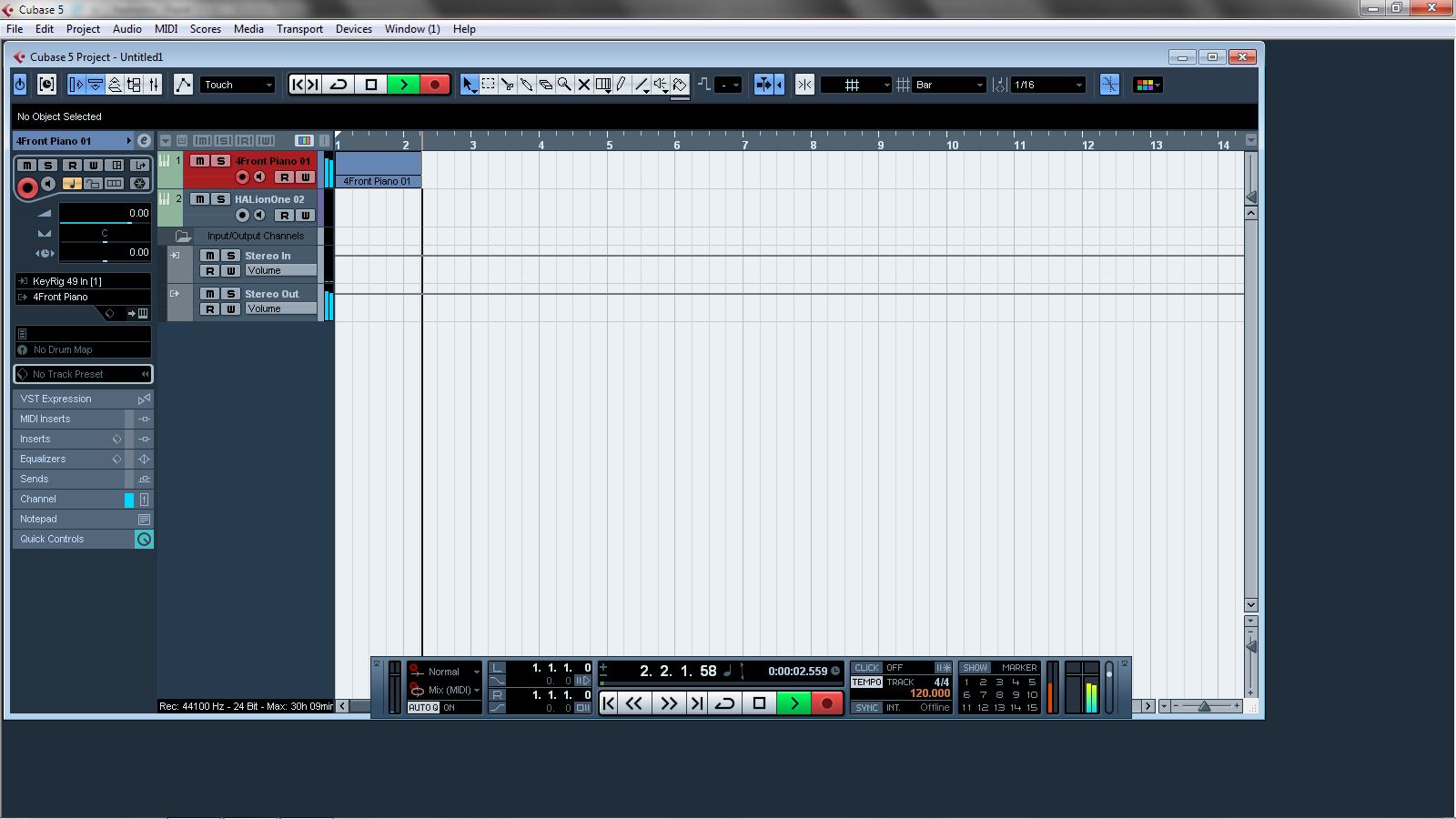Click TEMPO button on transport
Screen dimensions: 1456x819
pyautogui.click(x=866, y=682)
